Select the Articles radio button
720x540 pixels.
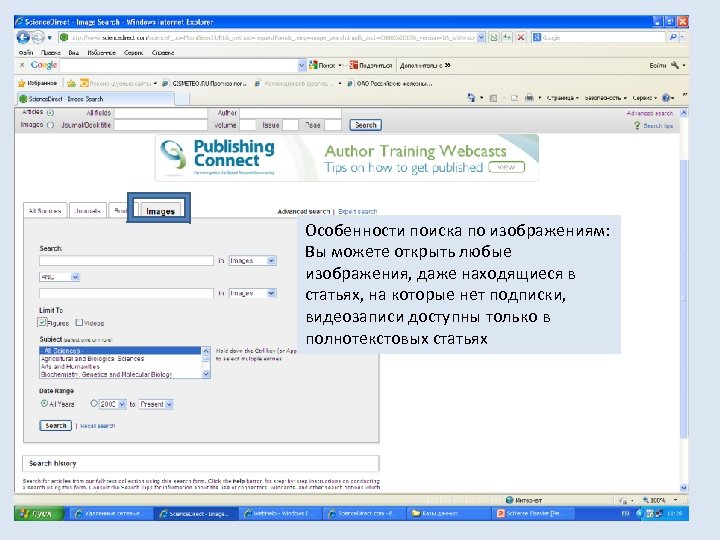50,112
